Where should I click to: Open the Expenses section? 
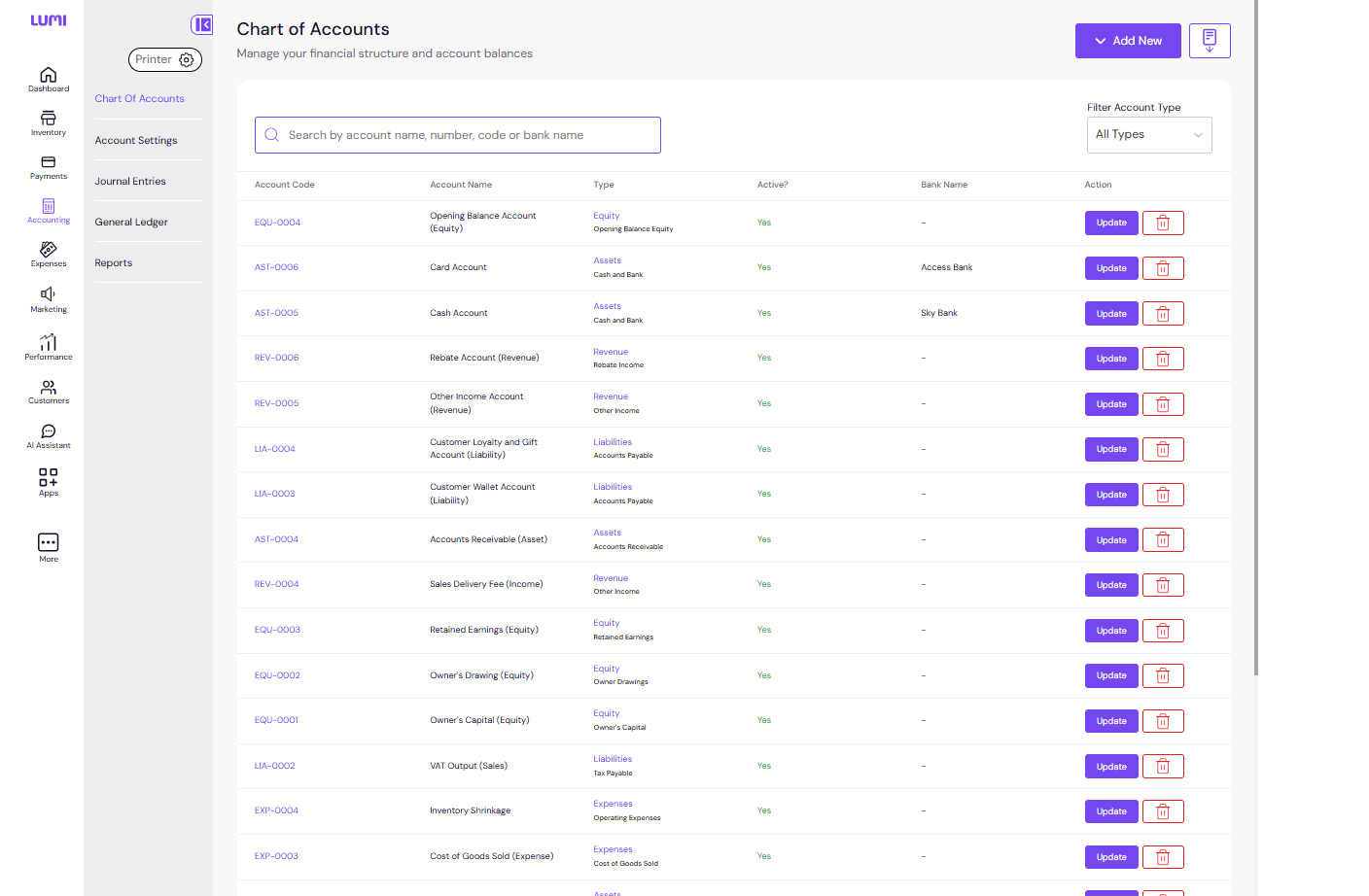pos(48,255)
